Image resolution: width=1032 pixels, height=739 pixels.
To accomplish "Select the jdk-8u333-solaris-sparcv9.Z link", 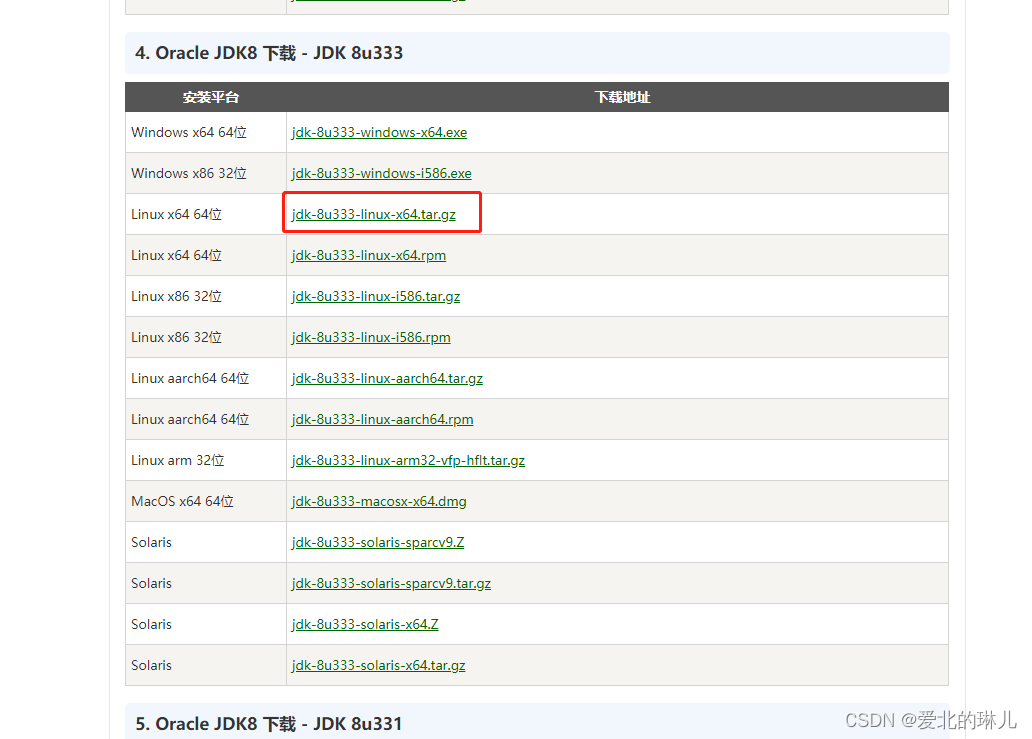I will [x=378, y=542].
